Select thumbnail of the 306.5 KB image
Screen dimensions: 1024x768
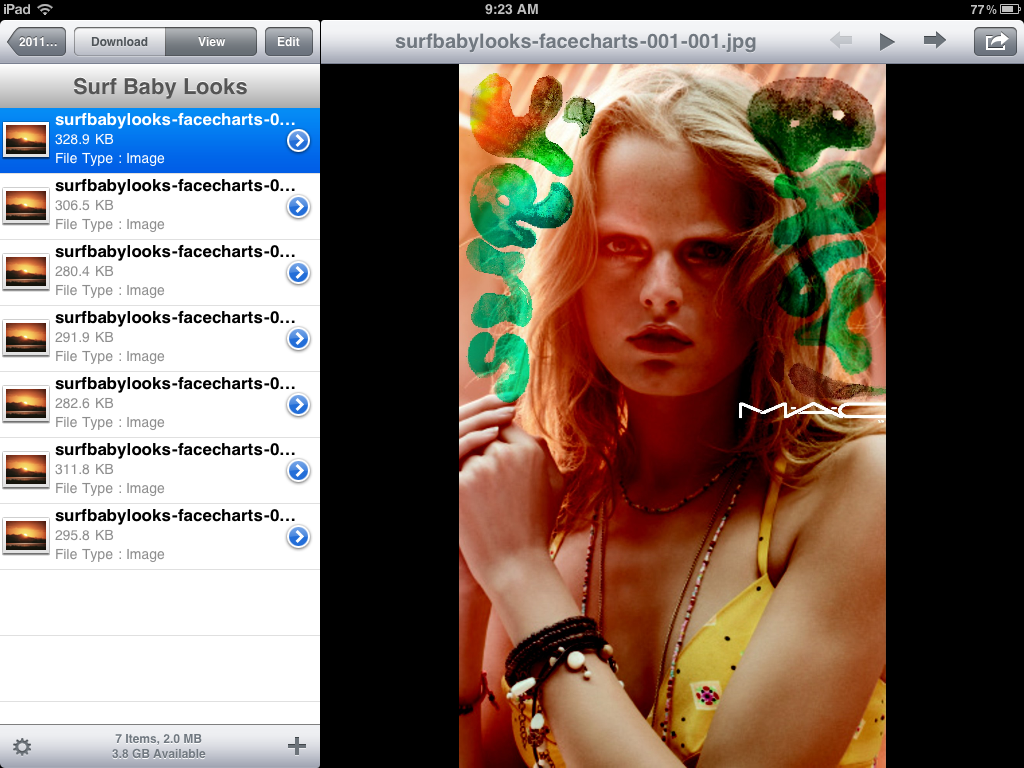coord(26,206)
